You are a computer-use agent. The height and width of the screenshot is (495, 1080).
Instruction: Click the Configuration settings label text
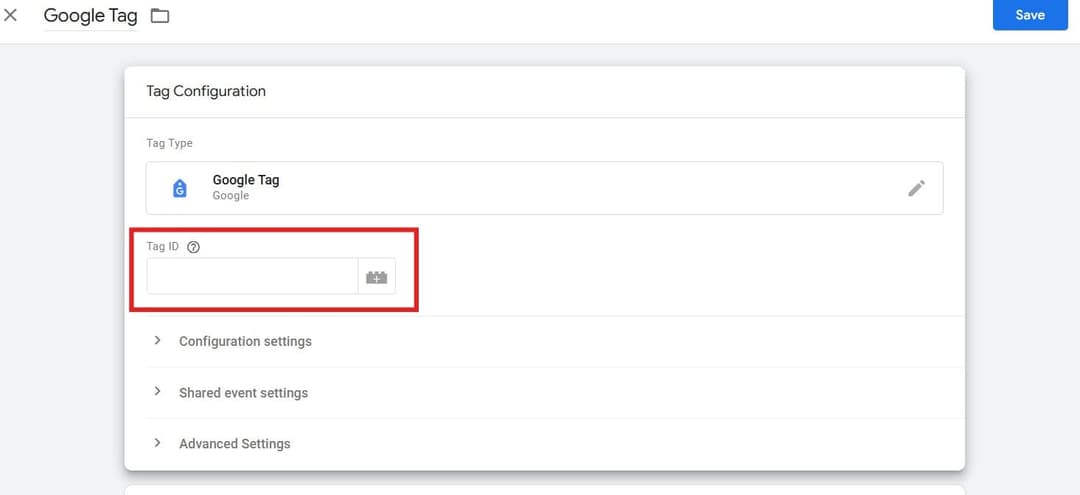(245, 341)
